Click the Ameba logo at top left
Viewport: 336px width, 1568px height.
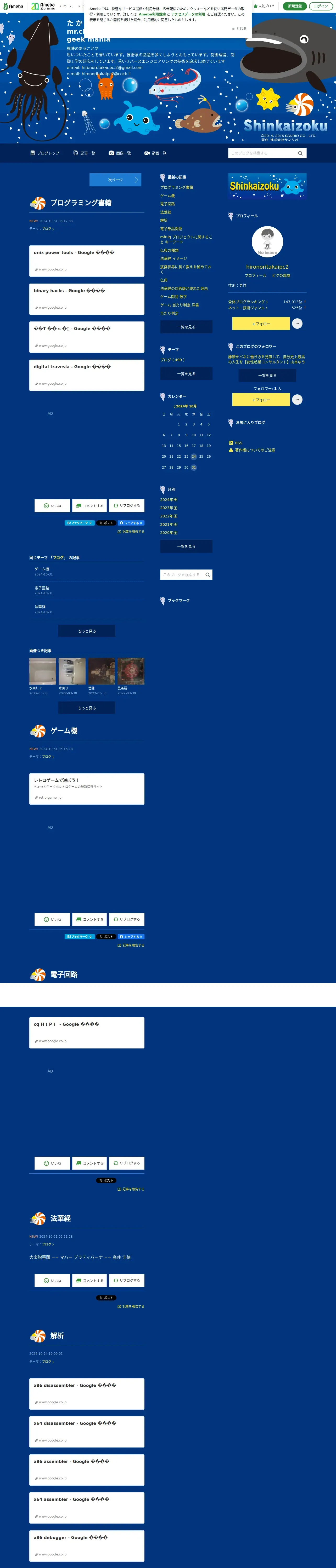pyautogui.click(x=13, y=6)
